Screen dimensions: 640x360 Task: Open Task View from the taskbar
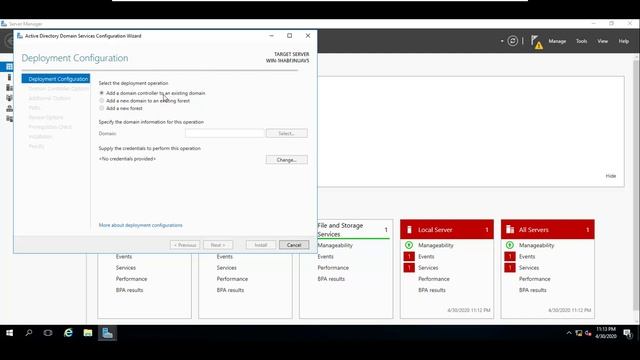pyautogui.click(x=48, y=333)
